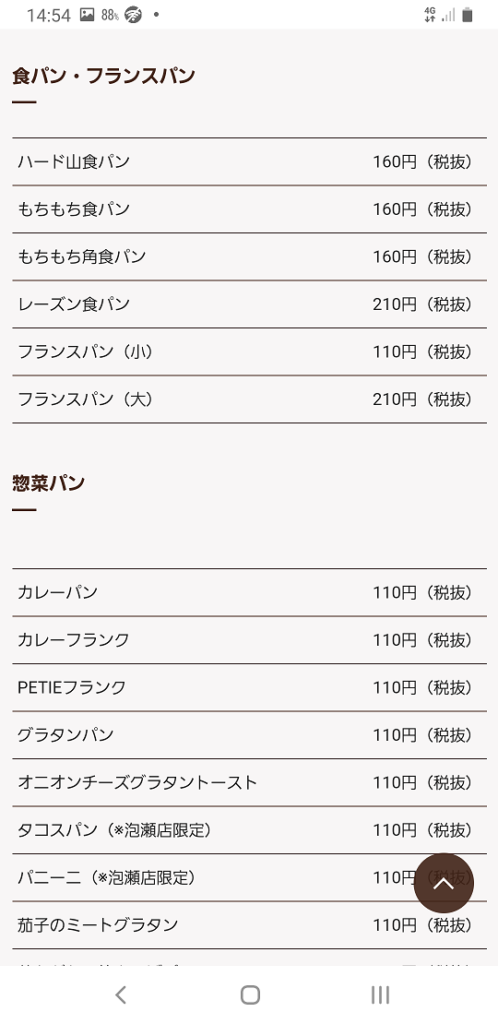Tap the タコスパン（※泡瀬店限定） entry

tap(249, 830)
